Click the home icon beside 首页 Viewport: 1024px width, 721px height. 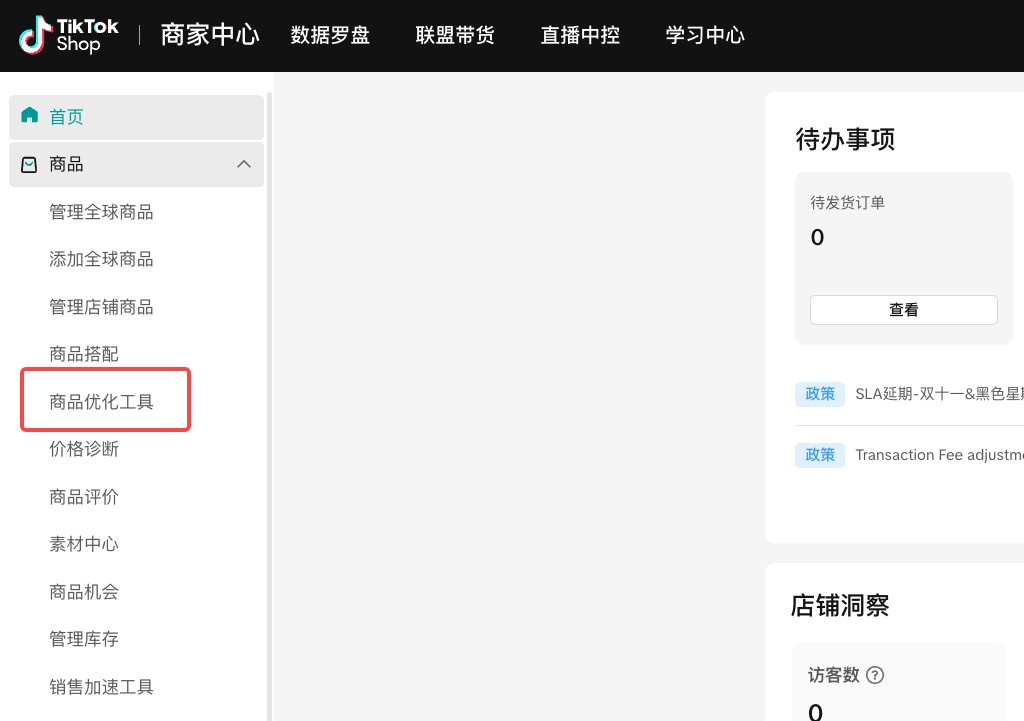point(30,116)
